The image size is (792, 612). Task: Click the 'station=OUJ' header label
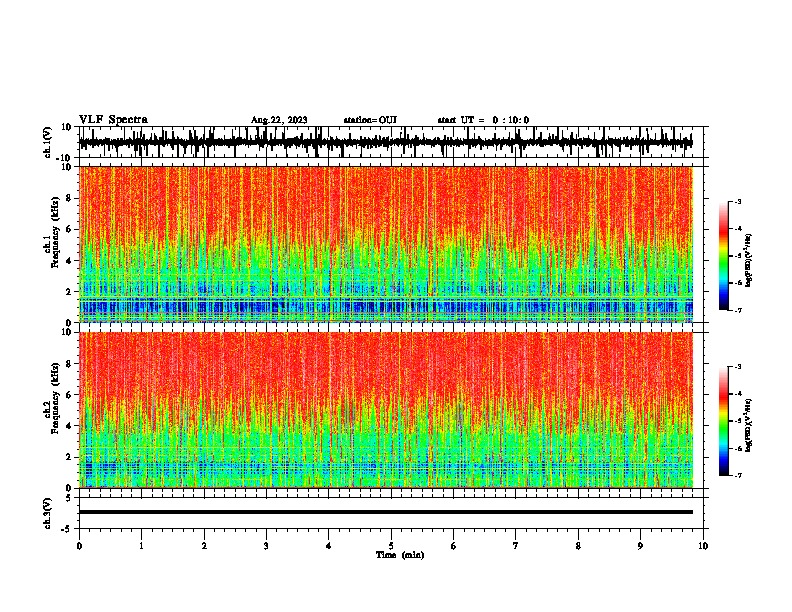[370, 120]
